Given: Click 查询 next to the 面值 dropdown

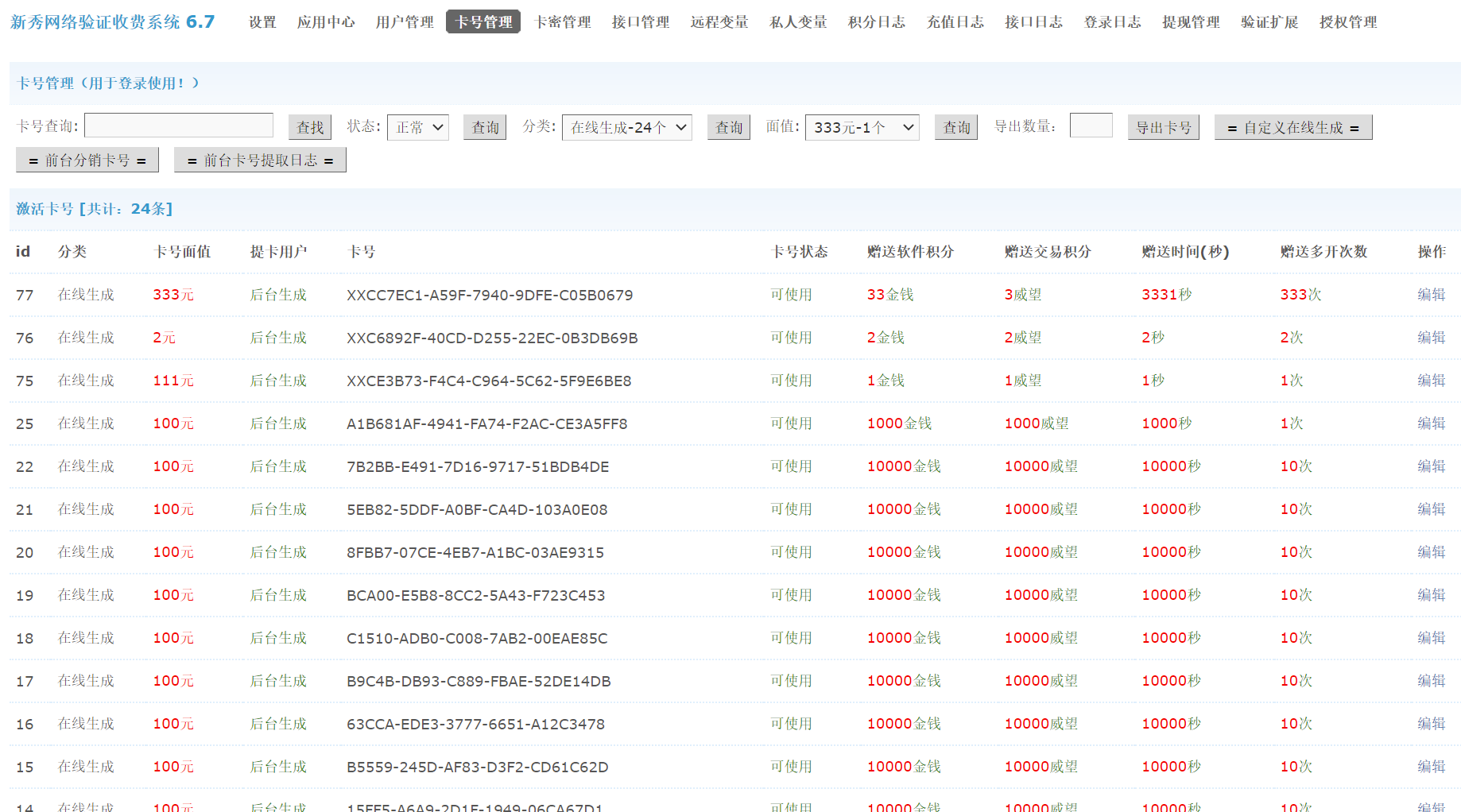Looking at the screenshot, I should 956,127.
